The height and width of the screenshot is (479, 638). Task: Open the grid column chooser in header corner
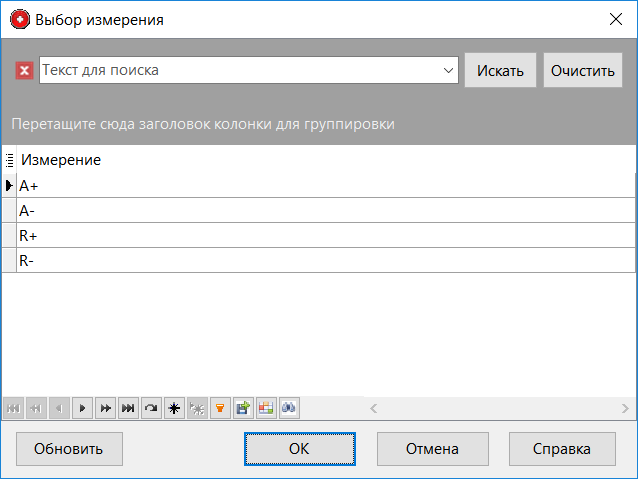coord(9,160)
